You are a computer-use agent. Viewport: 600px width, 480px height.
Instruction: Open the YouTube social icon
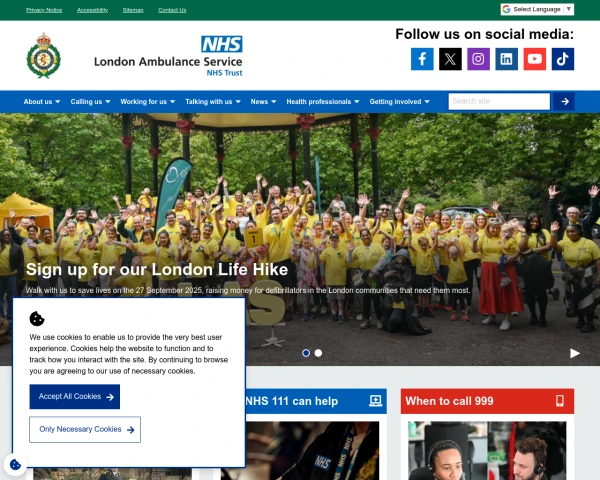coord(535,59)
